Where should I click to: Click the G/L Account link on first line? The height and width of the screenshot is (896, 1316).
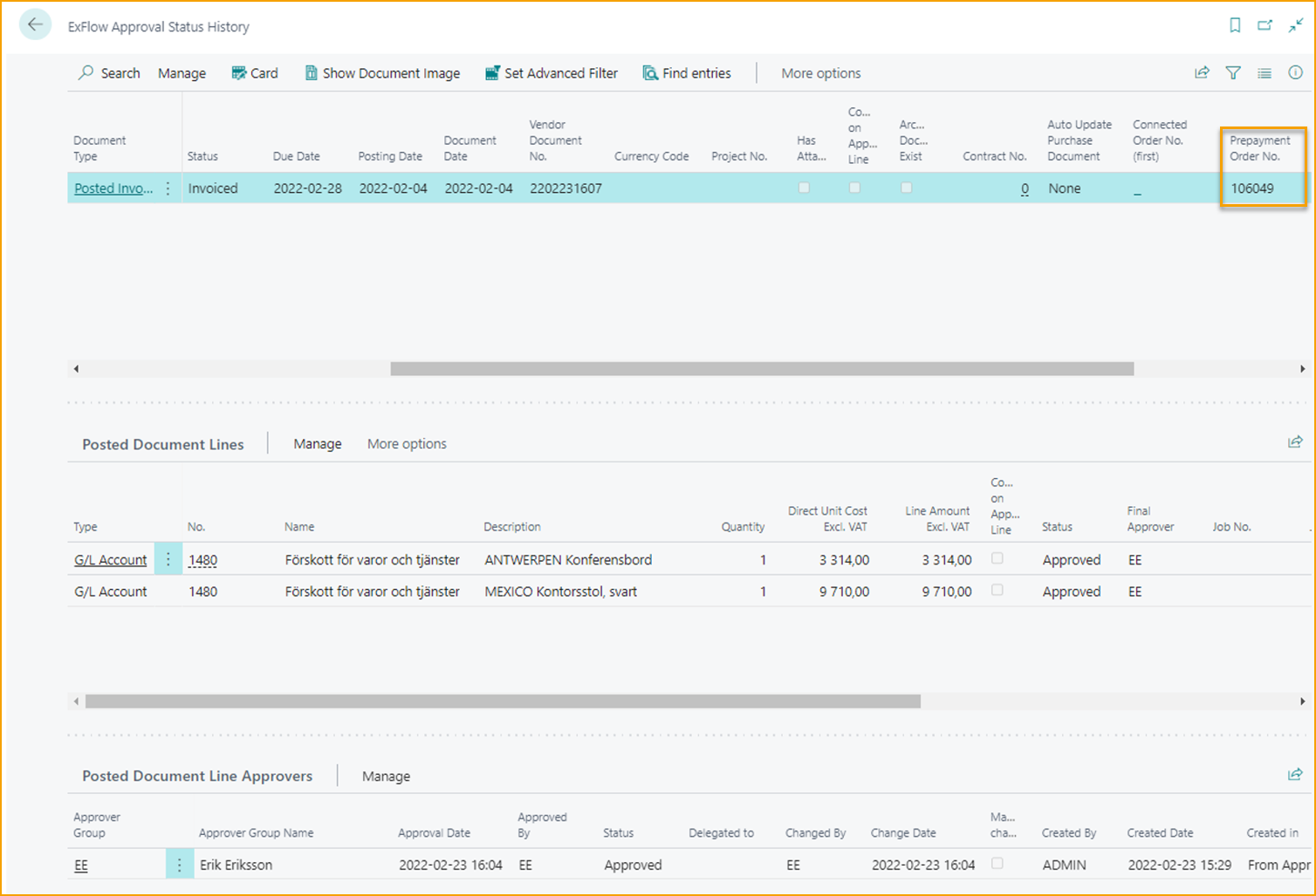[111, 560]
